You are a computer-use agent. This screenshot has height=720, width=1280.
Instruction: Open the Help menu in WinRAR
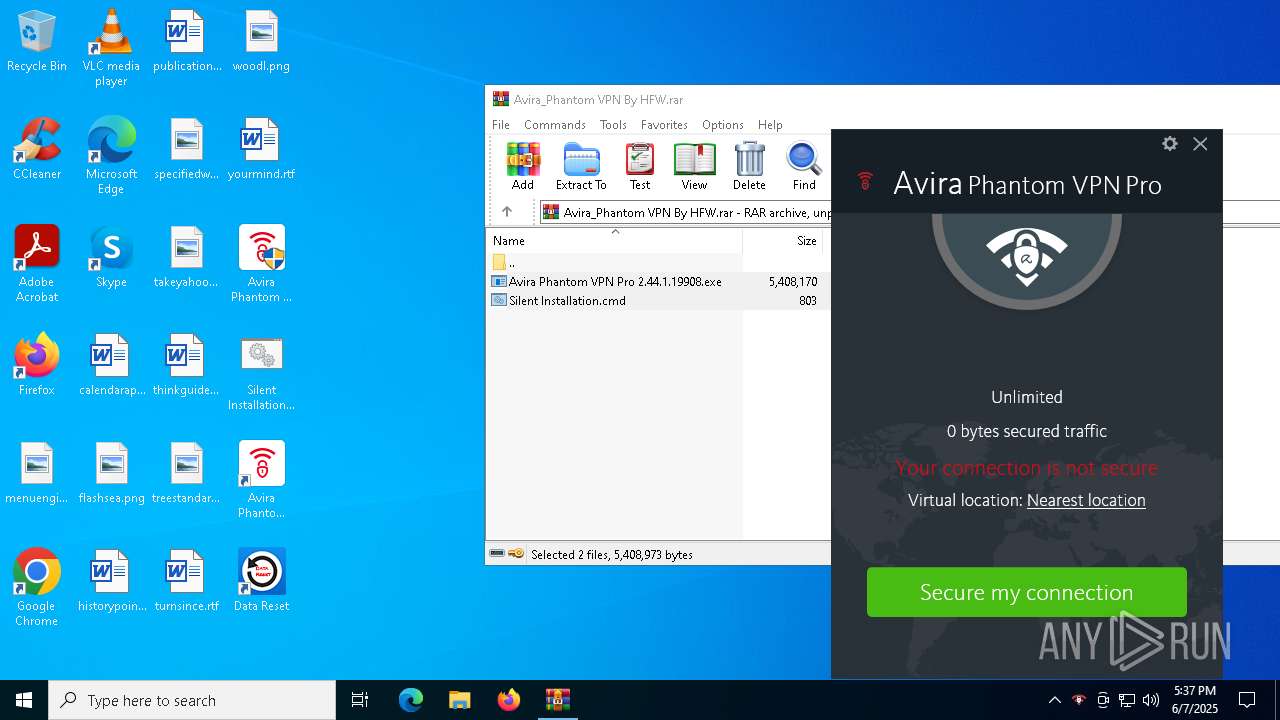[770, 125]
